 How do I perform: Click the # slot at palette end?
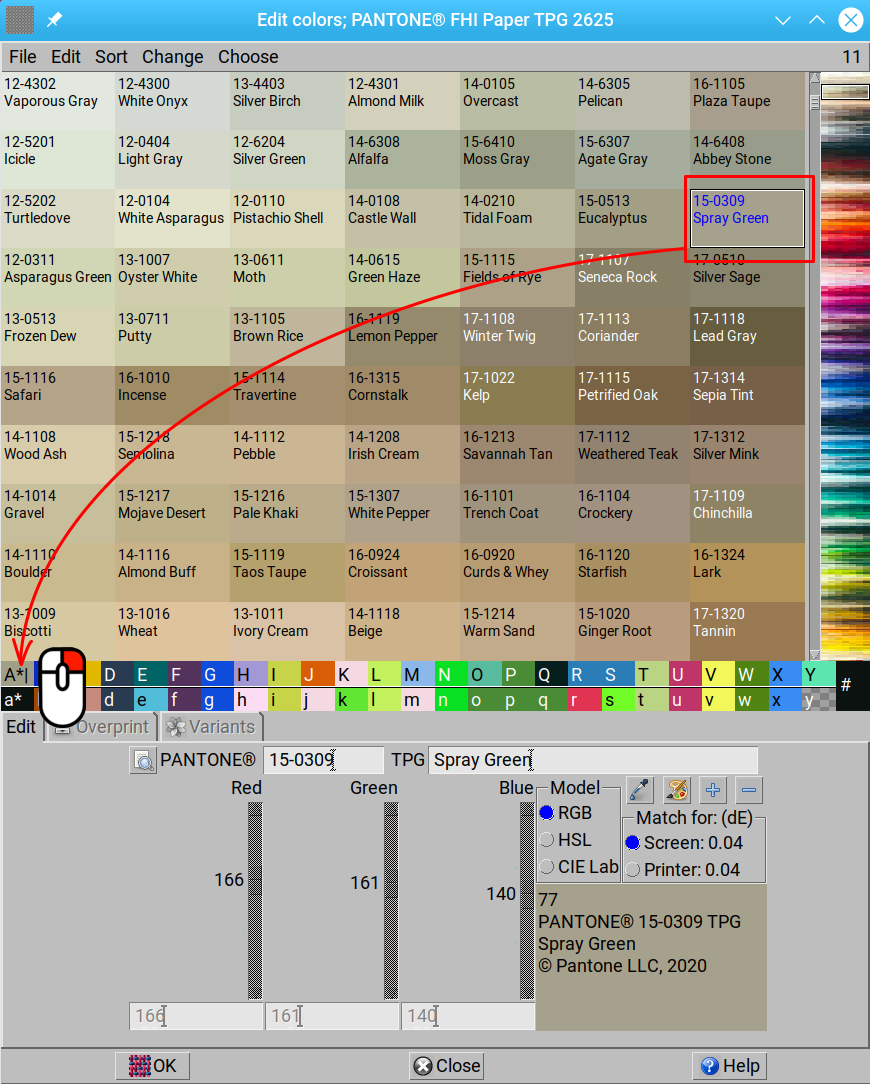click(845, 685)
